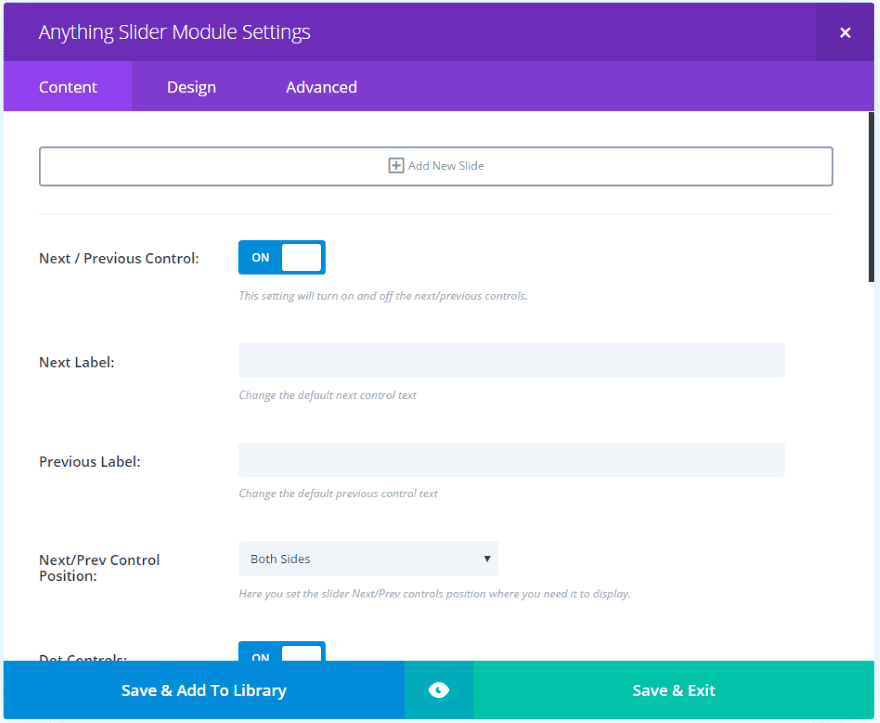Click the Both Sides dropdown arrow

(x=487, y=559)
